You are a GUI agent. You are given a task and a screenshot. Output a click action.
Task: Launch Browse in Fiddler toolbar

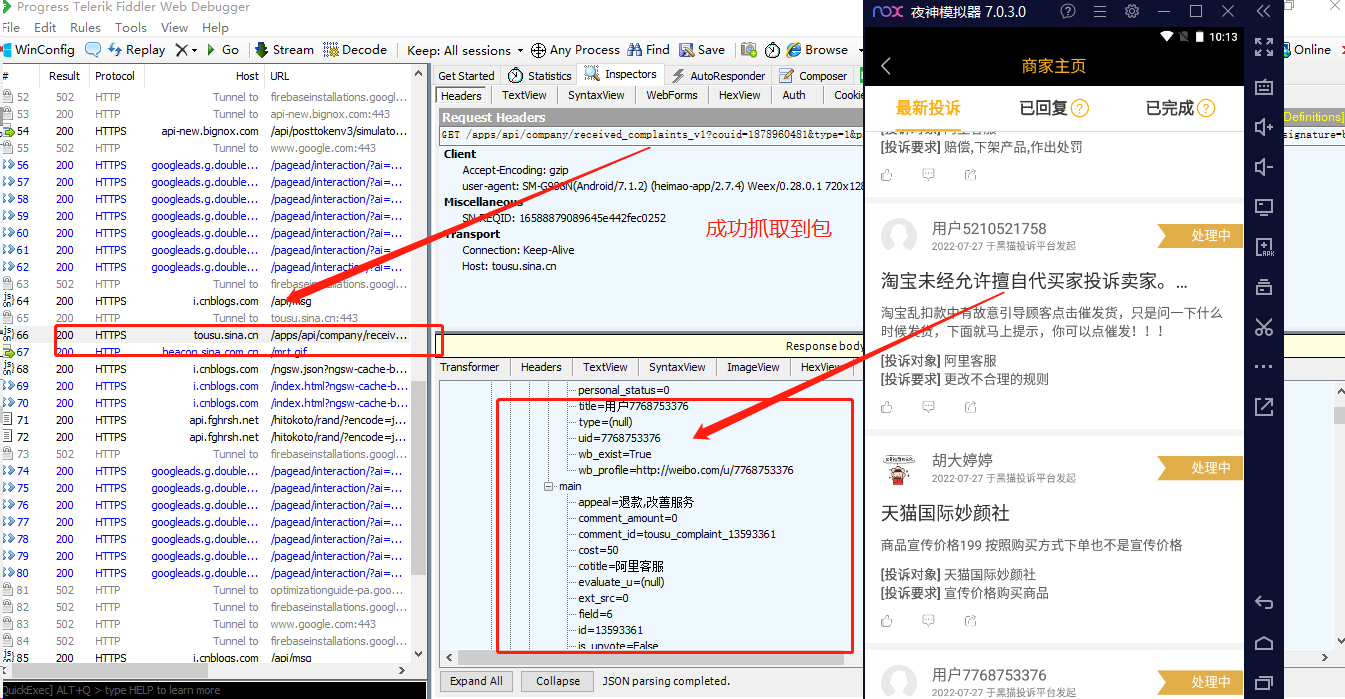(818, 50)
